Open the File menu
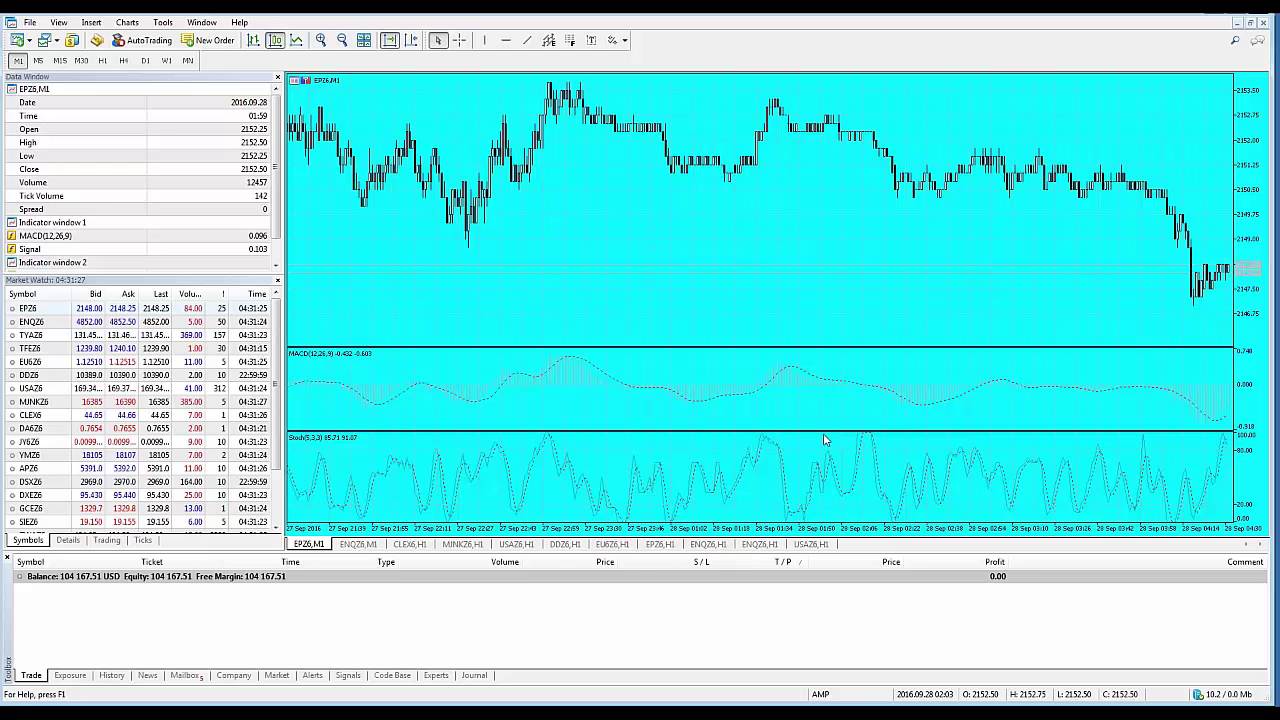 [x=30, y=22]
